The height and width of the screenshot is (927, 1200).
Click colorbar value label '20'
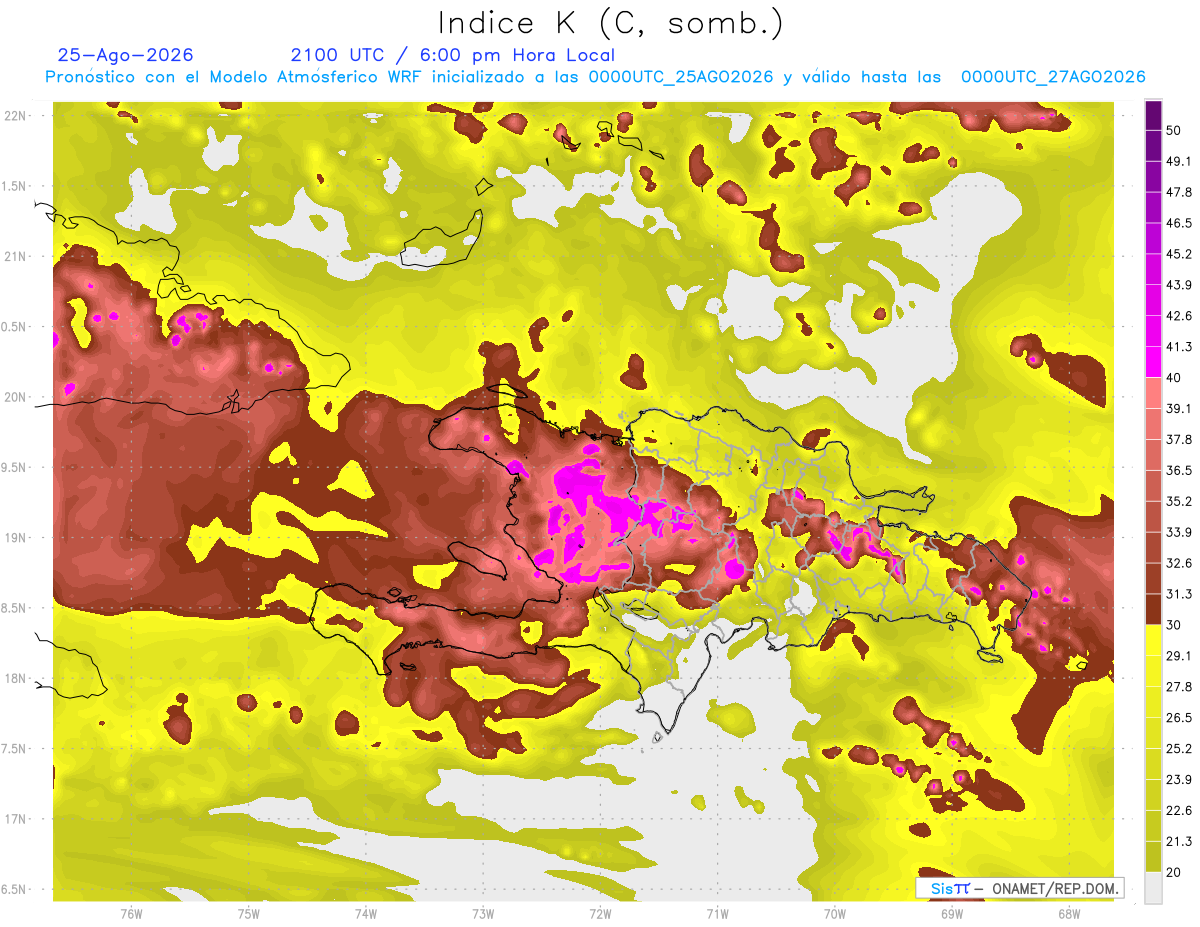coord(1174,872)
